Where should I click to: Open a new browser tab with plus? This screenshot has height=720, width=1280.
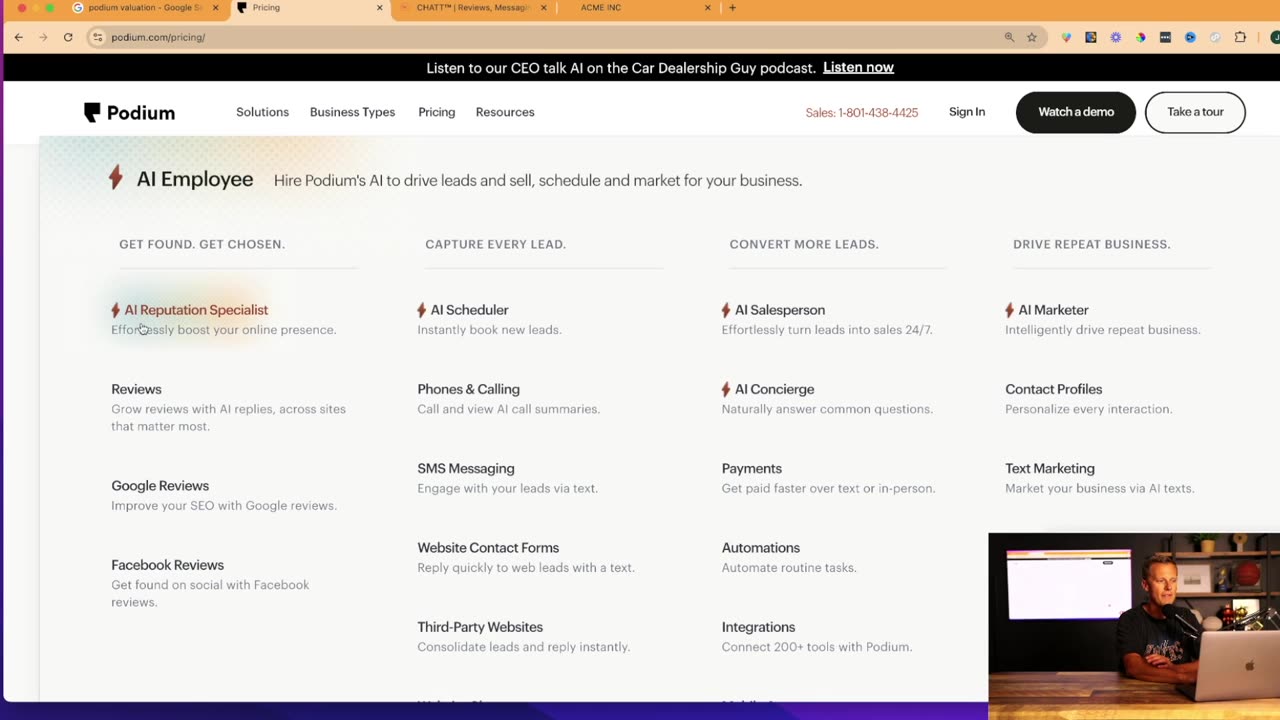[x=732, y=8]
